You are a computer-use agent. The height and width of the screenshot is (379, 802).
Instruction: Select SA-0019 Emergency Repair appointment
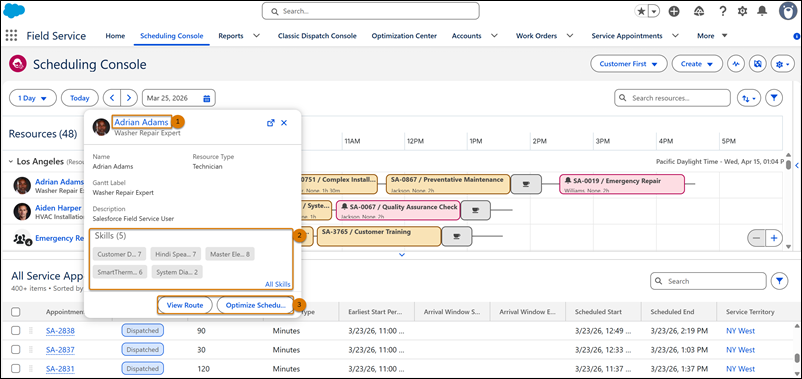point(622,184)
